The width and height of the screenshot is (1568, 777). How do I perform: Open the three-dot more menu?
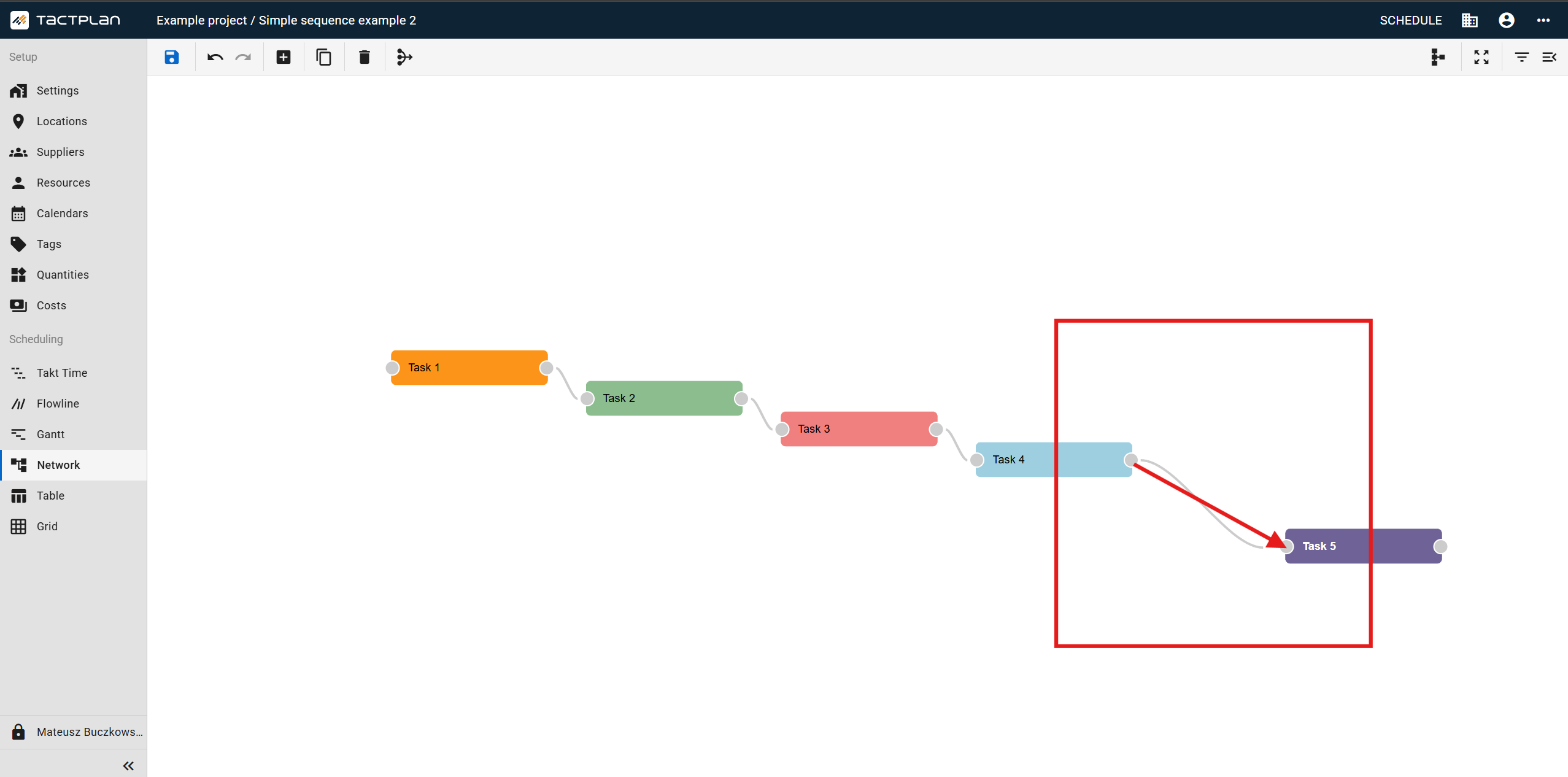(x=1543, y=20)
